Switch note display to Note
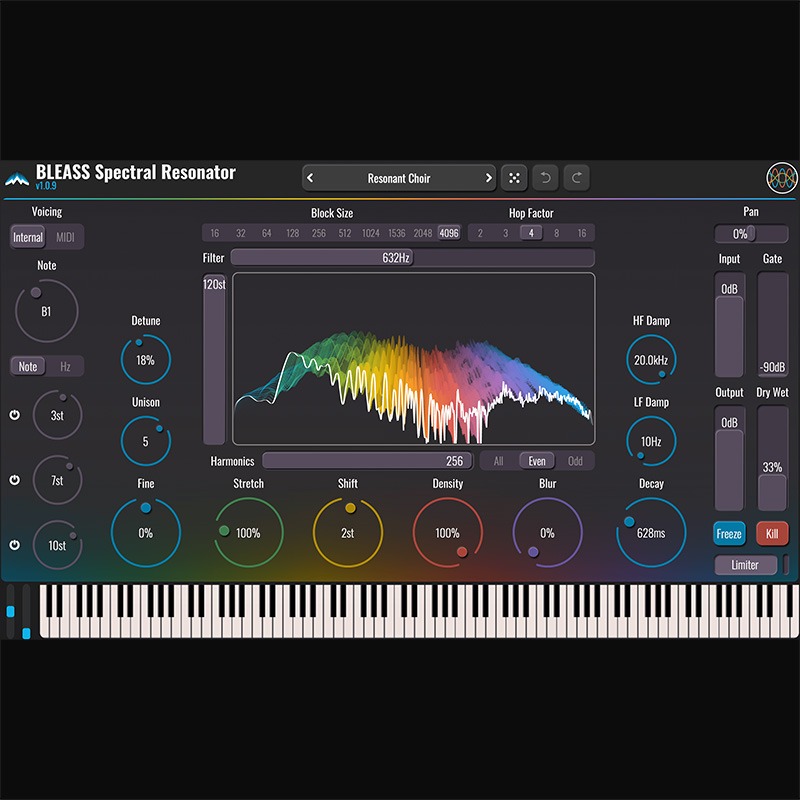Image resolution: width=800 pixels, height=800 pixels. click(x=28, y=366)
